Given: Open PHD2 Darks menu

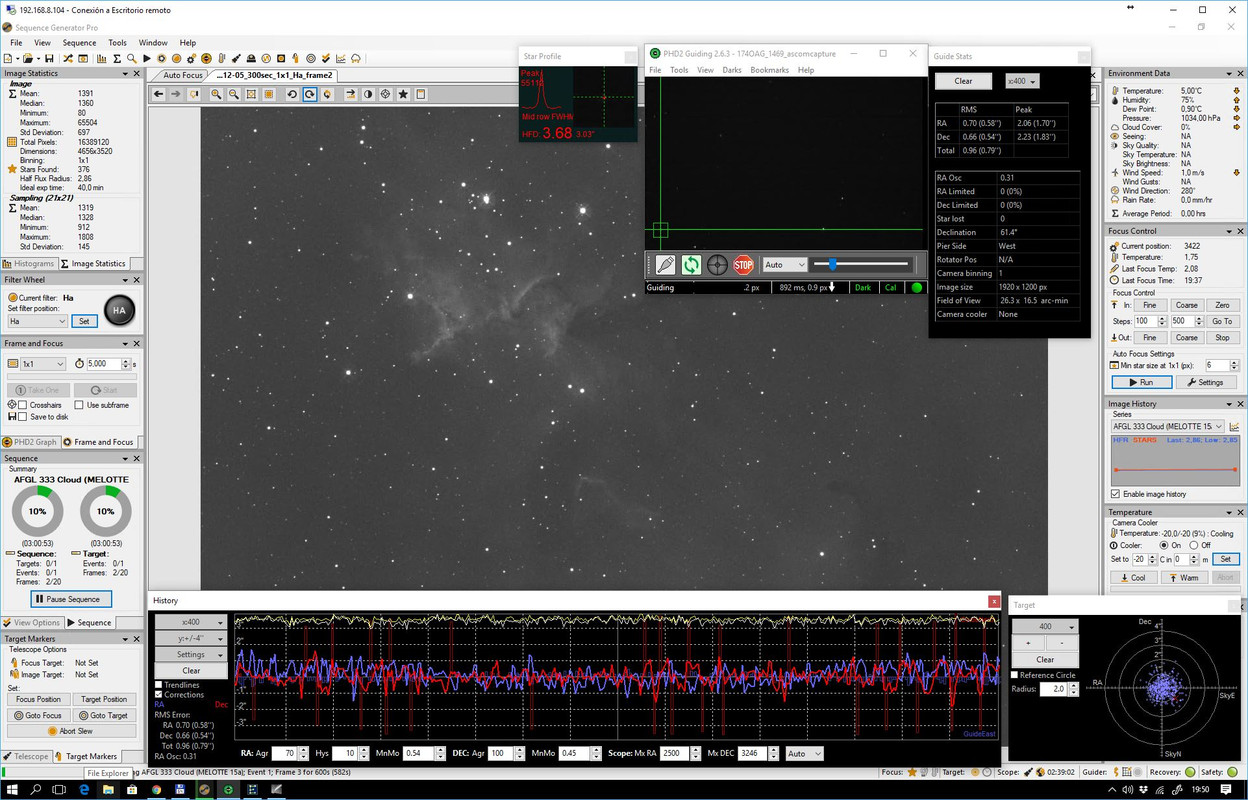Looking at the screenshot, I should click(x=732, y=70).
